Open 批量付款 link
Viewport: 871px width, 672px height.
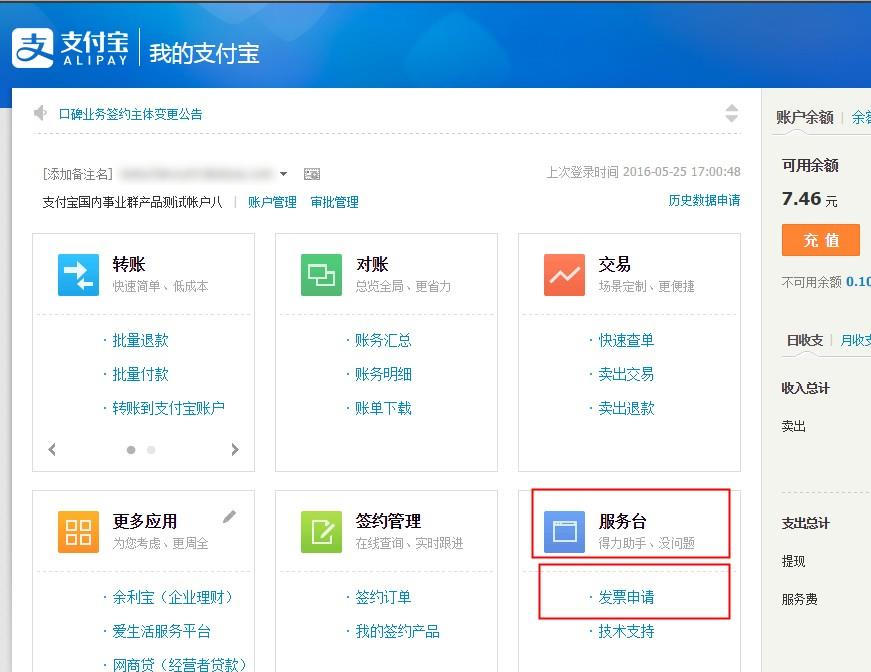(x=141, y=374)
